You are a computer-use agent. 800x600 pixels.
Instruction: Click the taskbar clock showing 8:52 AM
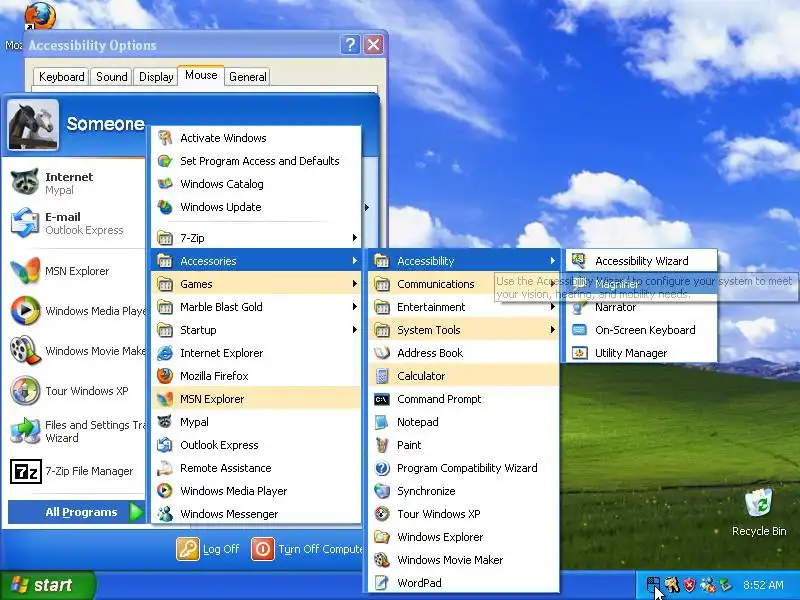tap(763, 585)
